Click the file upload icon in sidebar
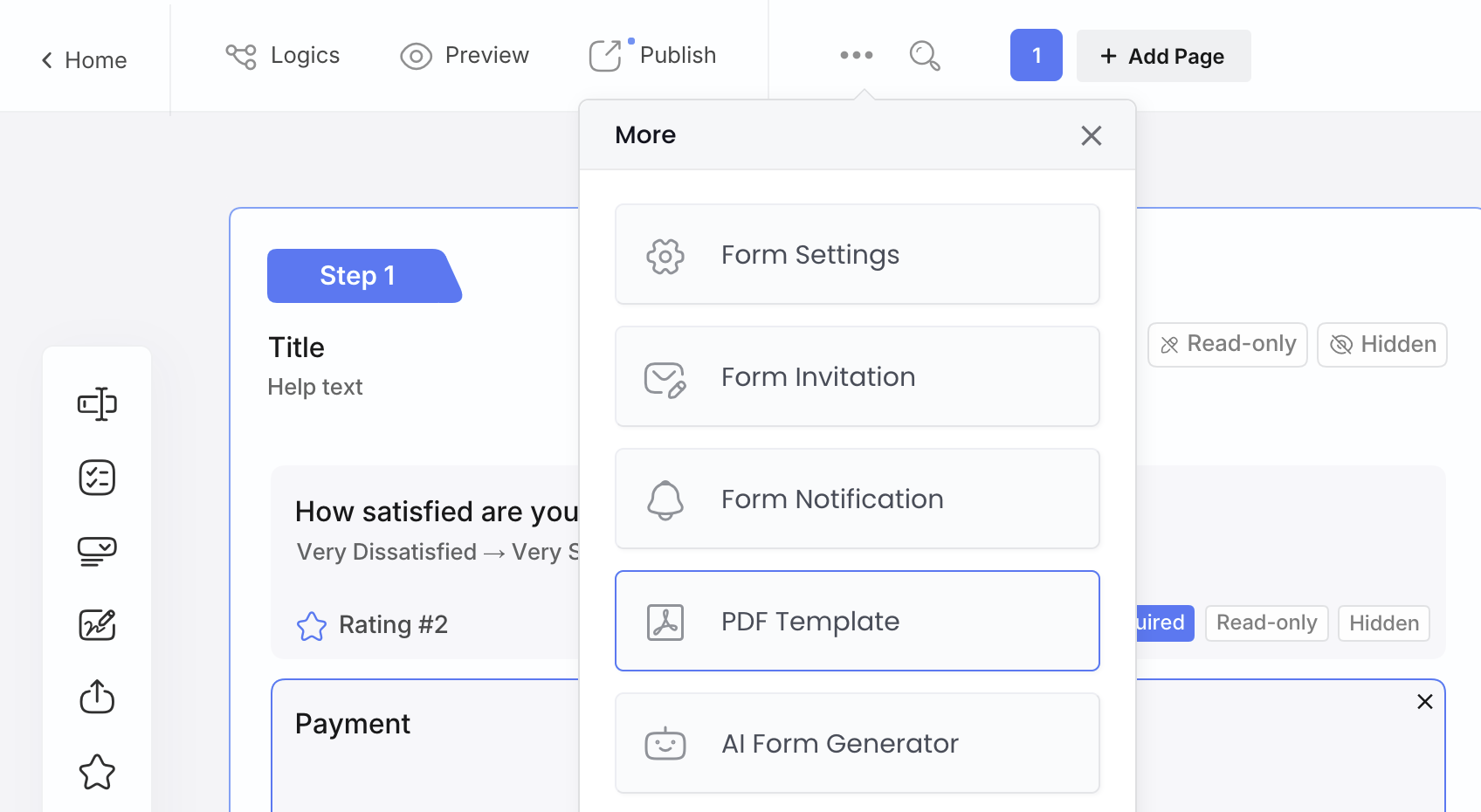The image size is (1481, 812). (97, 697)
